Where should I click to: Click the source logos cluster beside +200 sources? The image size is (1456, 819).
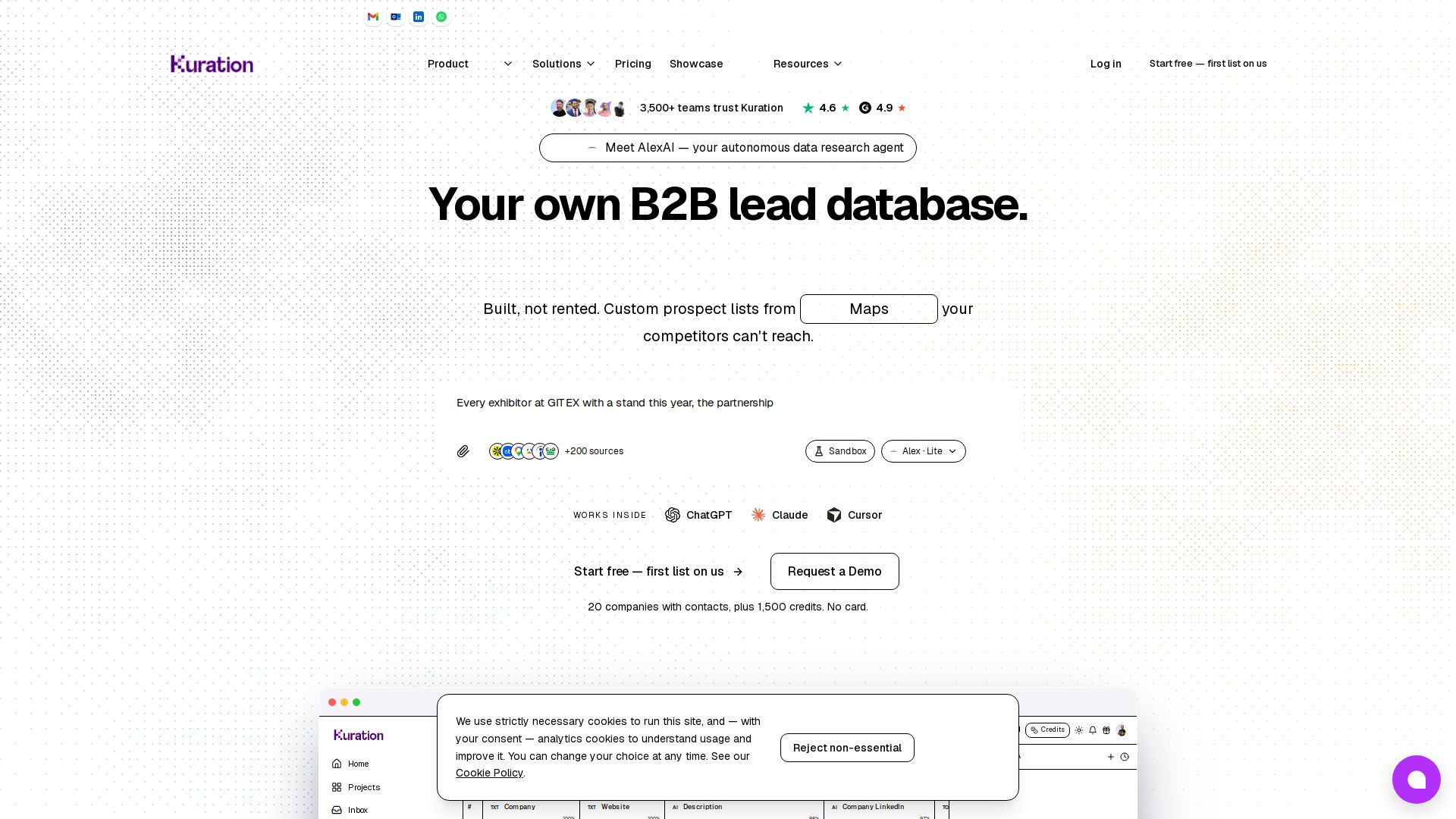524,451
